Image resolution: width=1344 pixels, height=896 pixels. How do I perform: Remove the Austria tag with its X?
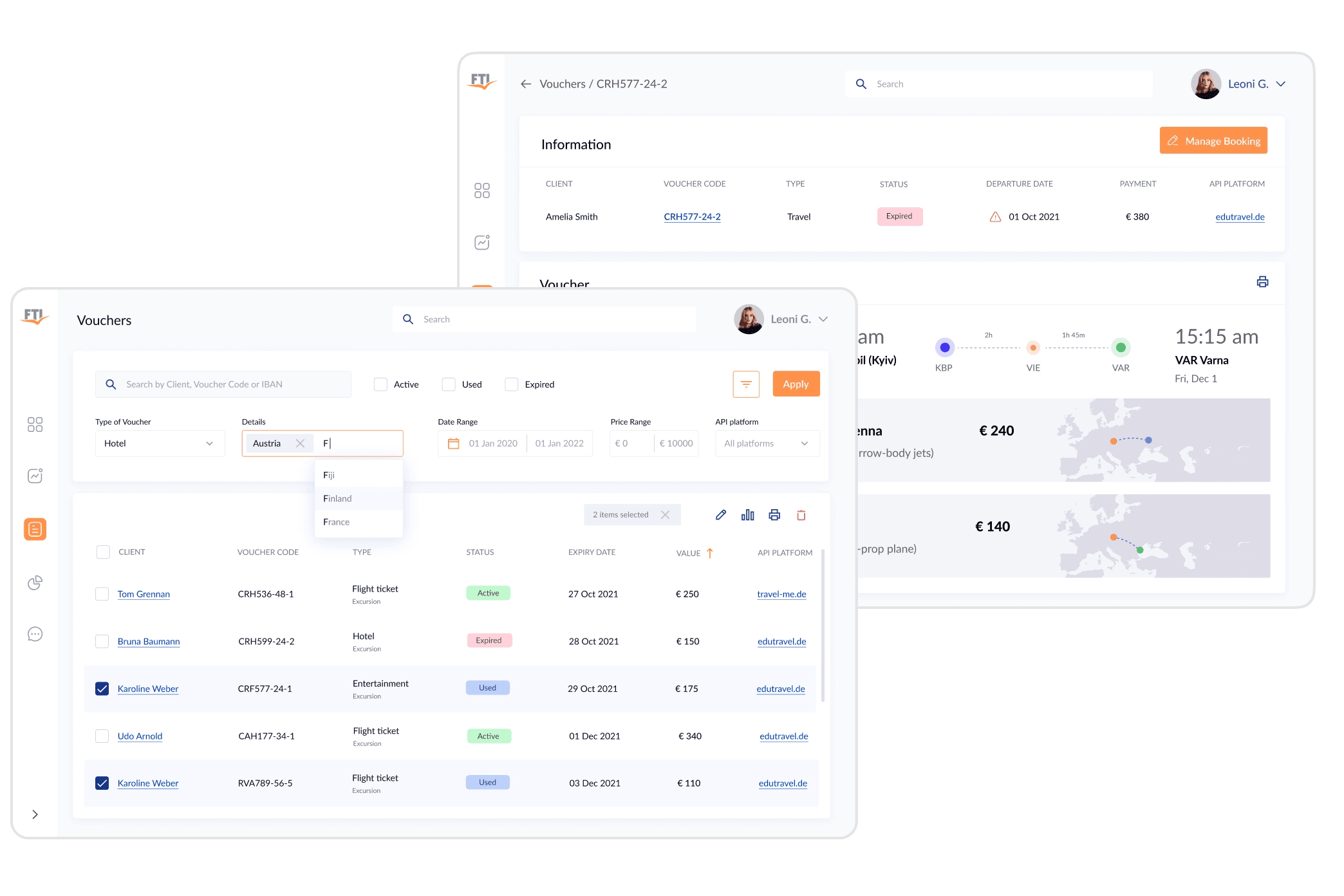[x=300, y=443]
